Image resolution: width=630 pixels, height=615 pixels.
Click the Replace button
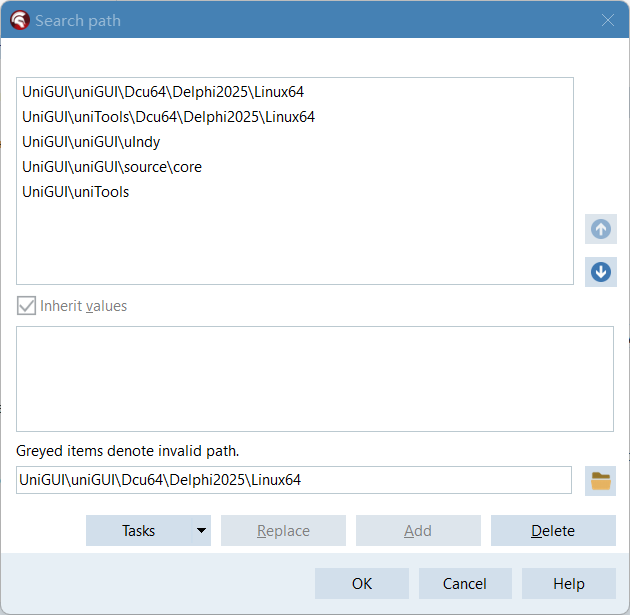pos(283,531)
